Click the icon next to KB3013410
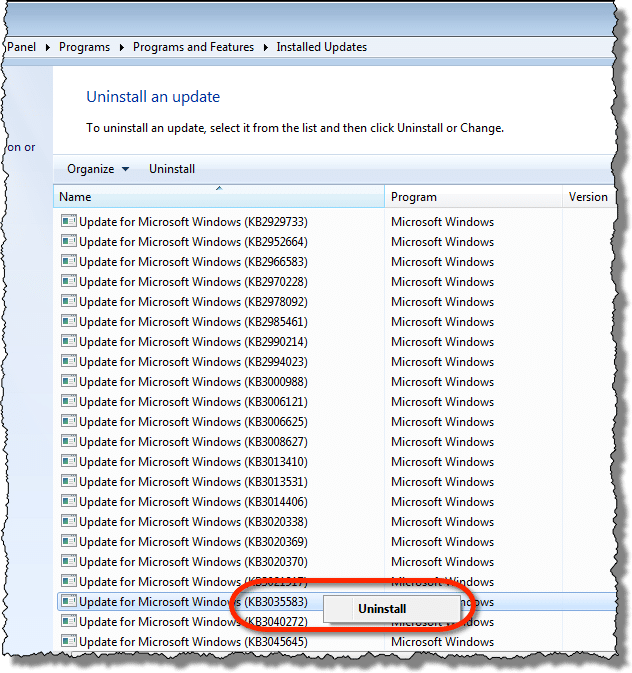Image resolution: width=632 pixels, height=673 pixels. pyautogui.click(x=69, y=461)
